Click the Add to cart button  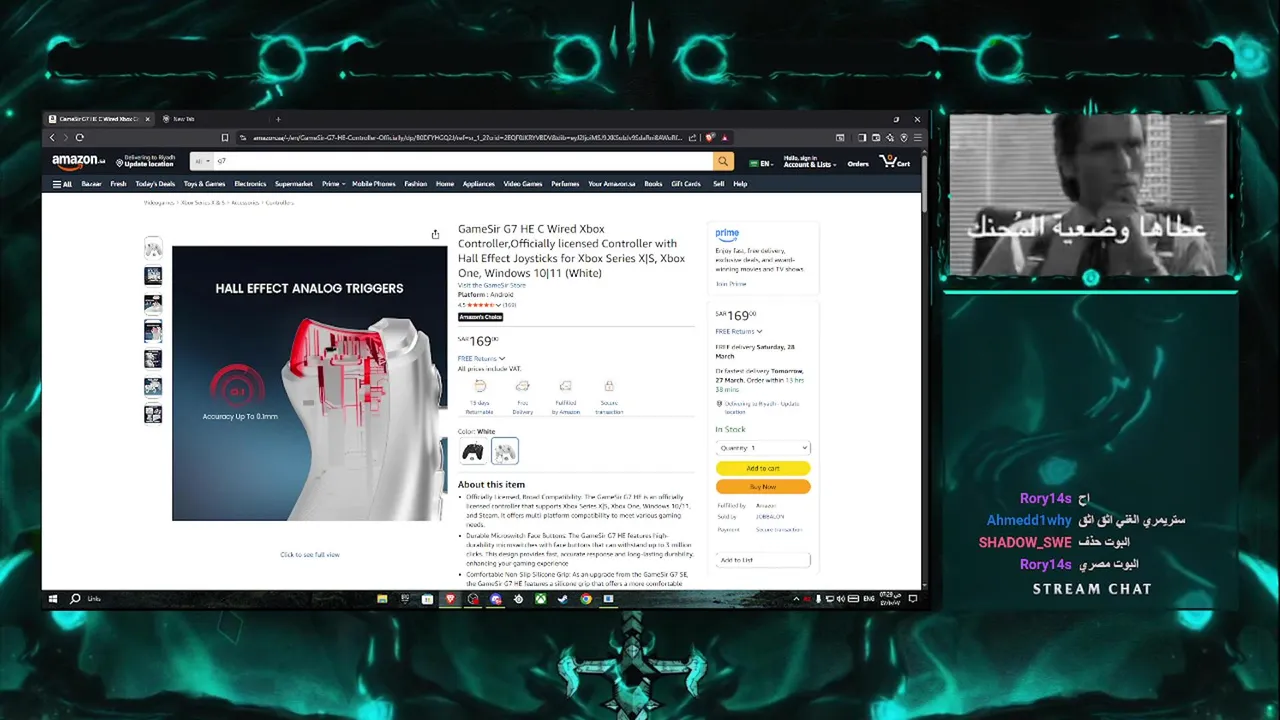click(x=763, y=468)
